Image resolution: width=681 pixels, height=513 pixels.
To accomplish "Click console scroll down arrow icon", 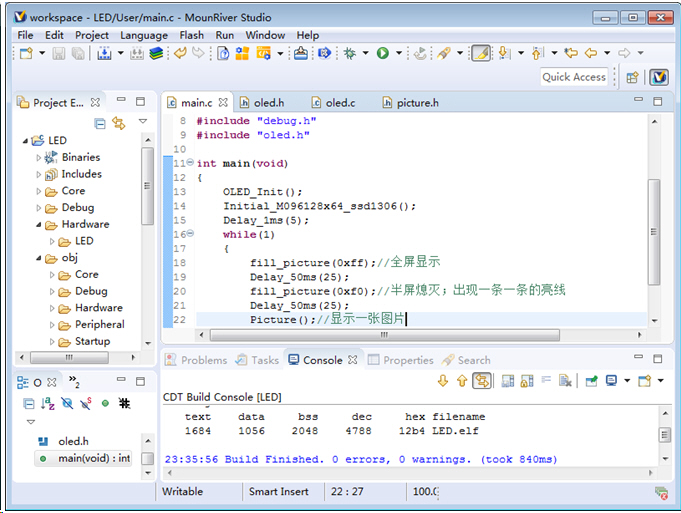I will (x=443, y=381).
